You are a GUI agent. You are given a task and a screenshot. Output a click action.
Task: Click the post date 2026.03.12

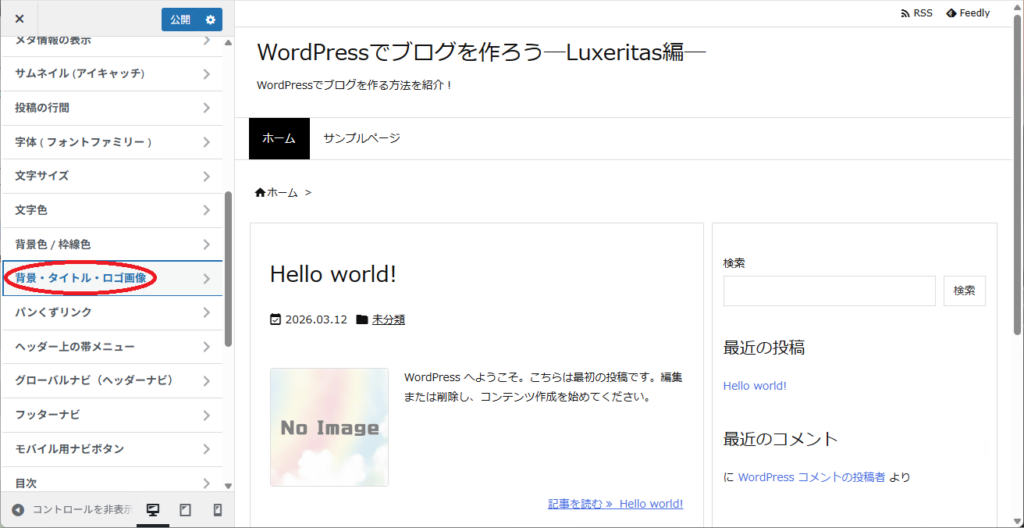316,320
